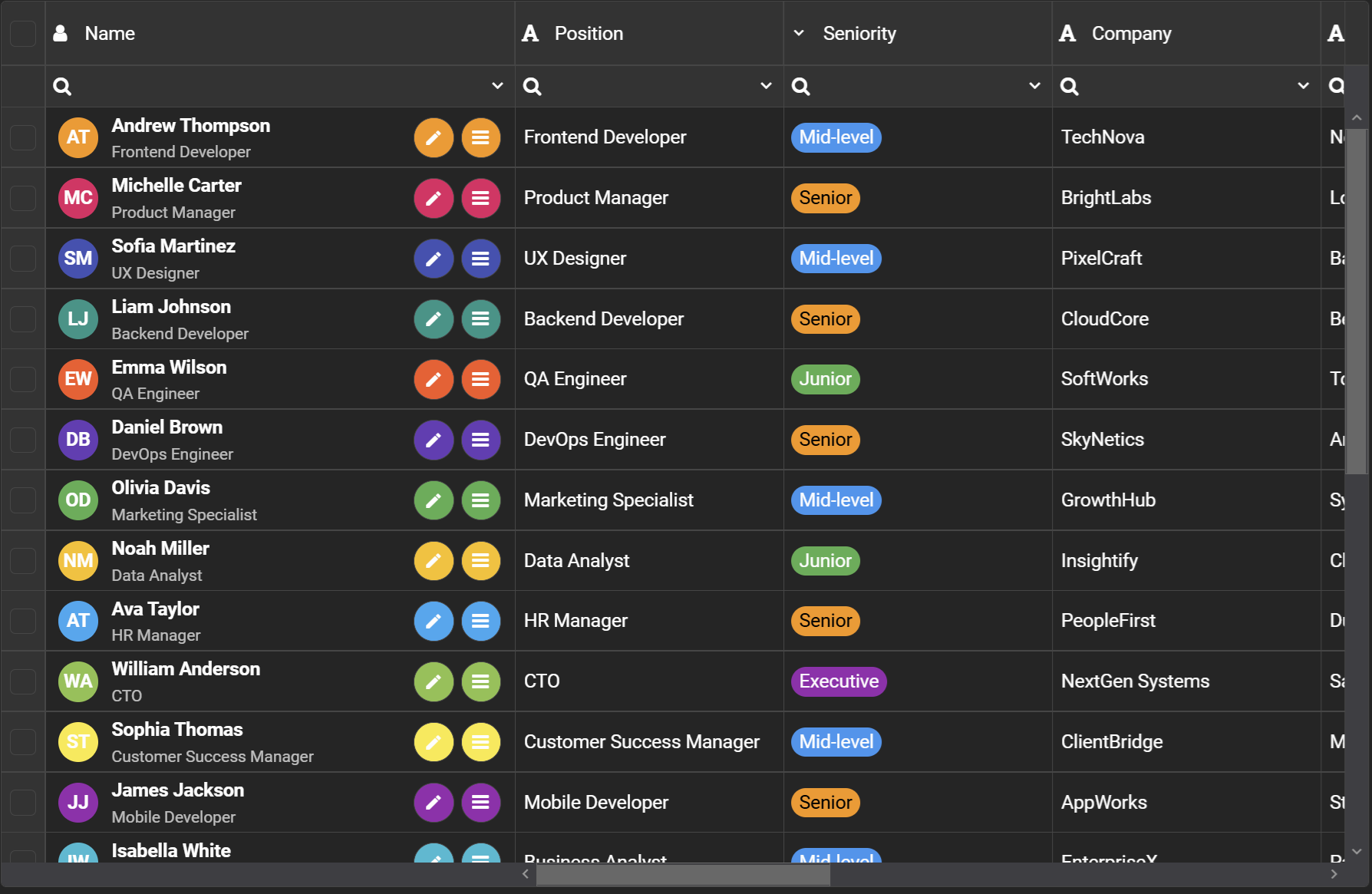Click the Executive seniority badge
Viewport: 1372px width, 894px height.
[x=838, y=681]
